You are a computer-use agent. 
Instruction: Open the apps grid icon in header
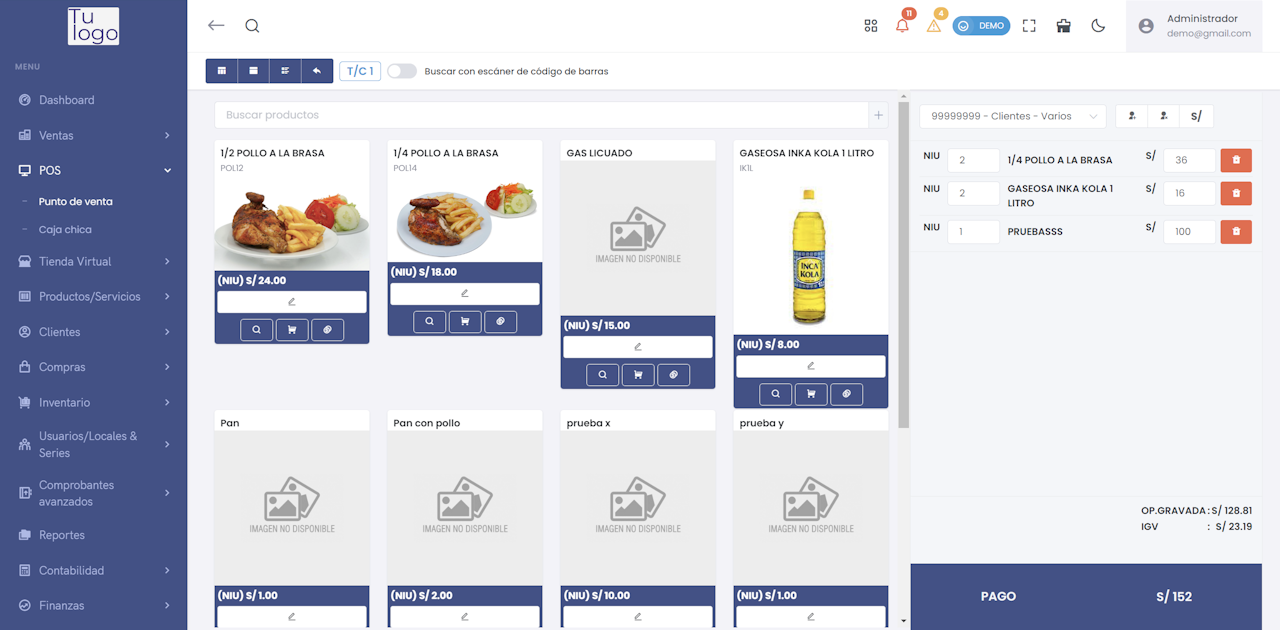pyautogui.click(x=871, y=26)
